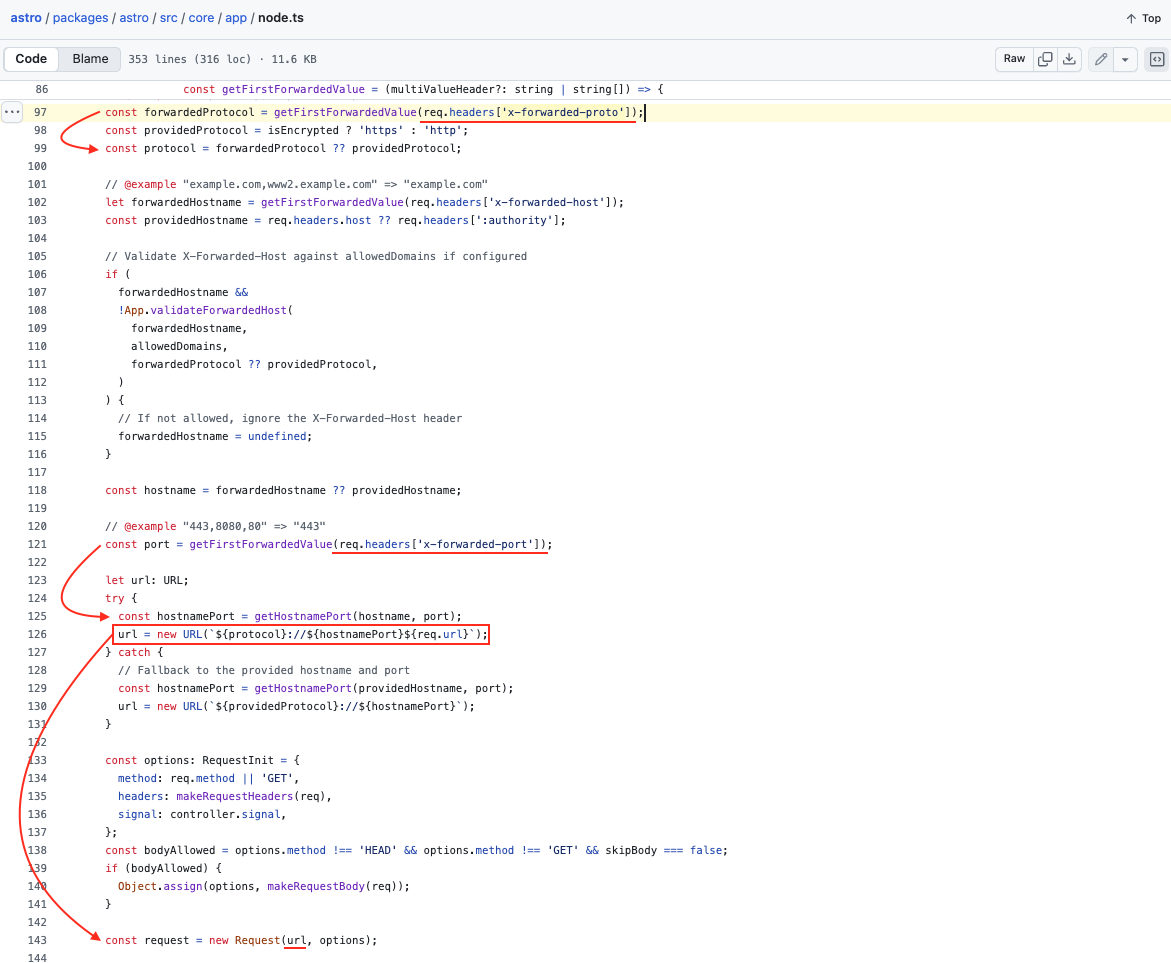
Task: Jump to Top of the file
Action: point(1143,18)
